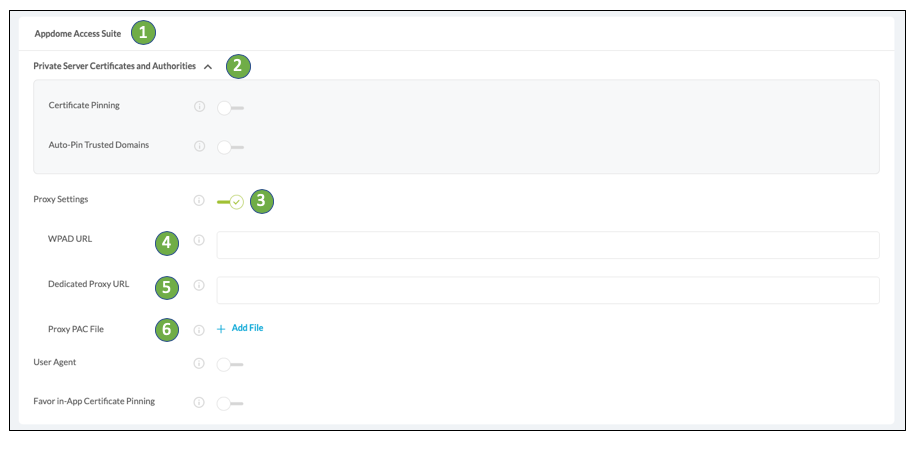Image resolution: width=913 pixels, height=451 pixels.
Task: Click Add File for Proxy PAC
Action: (x=247, y=328)
